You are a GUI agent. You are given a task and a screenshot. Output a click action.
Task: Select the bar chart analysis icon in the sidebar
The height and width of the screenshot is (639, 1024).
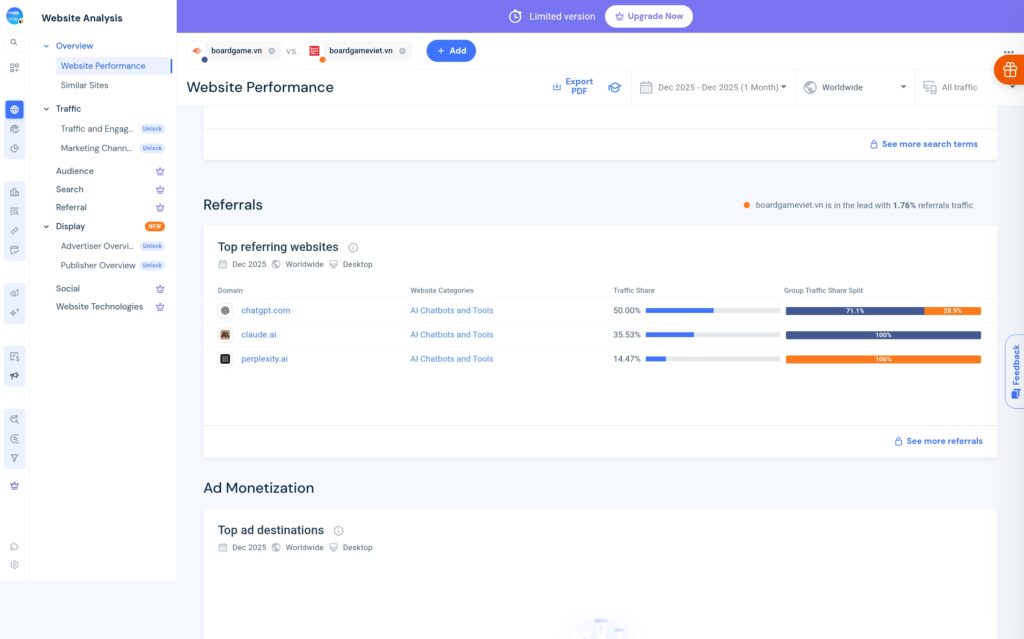(x=14, y=191)
